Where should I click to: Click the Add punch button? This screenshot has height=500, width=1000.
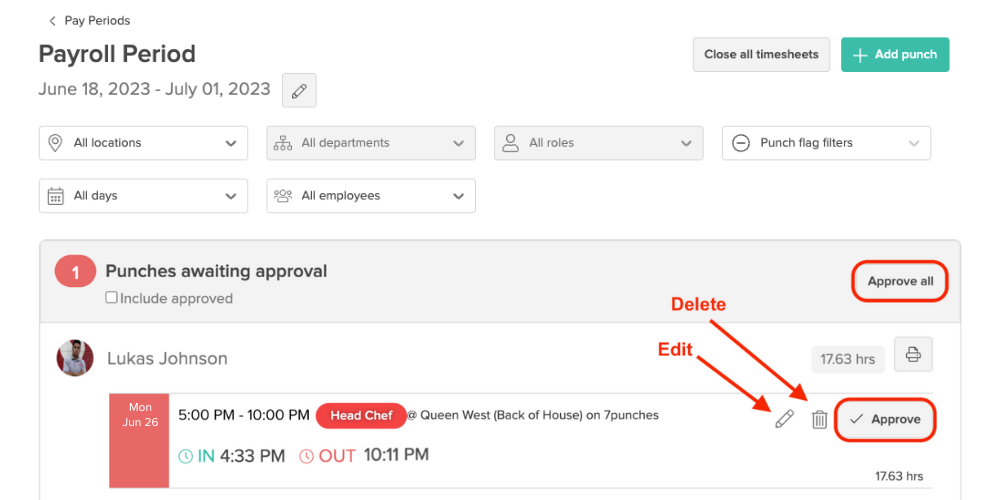pyautogui.click(x=895, y=55)
